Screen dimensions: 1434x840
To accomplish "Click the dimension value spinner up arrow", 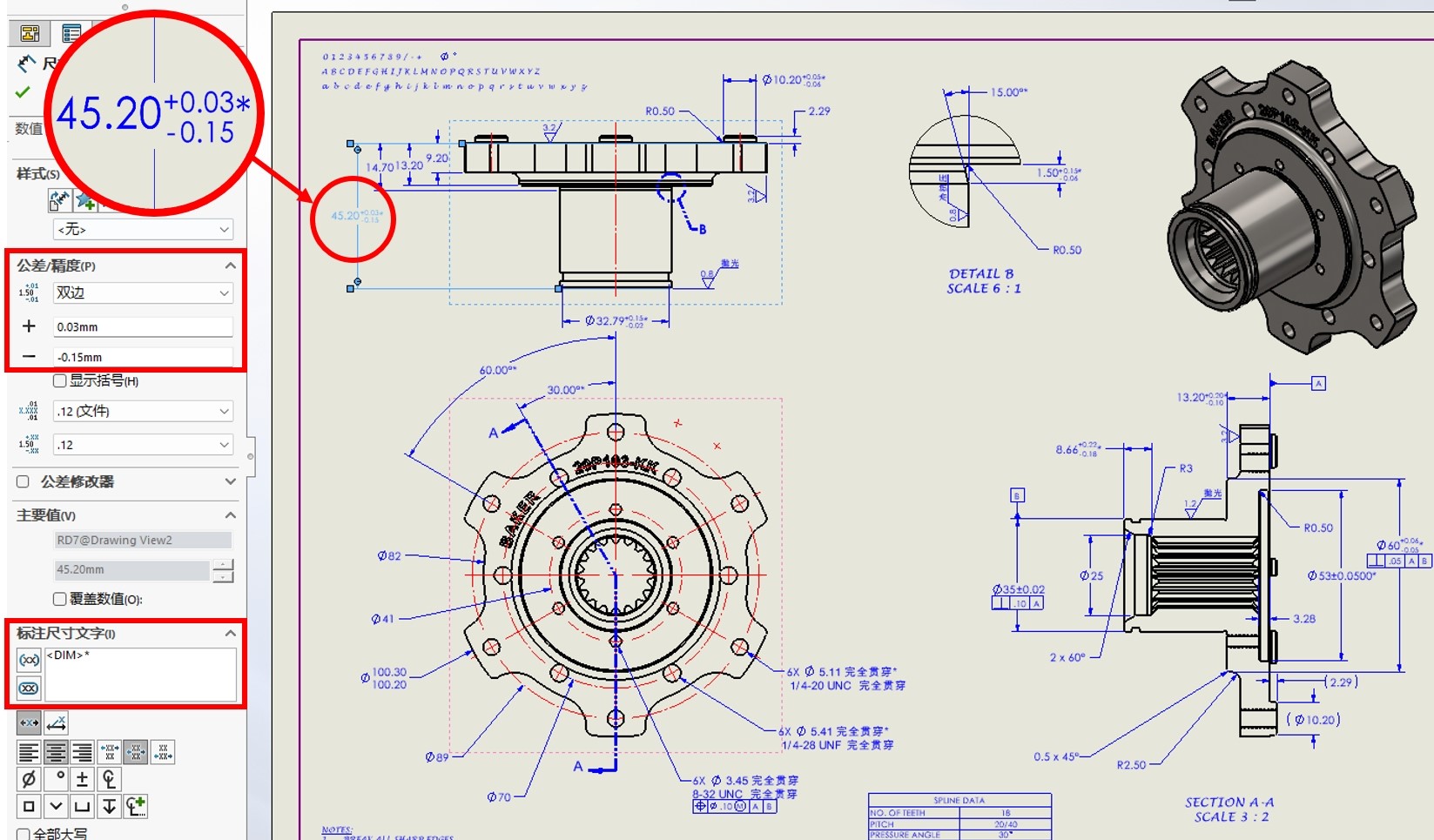I will [223, 564].
